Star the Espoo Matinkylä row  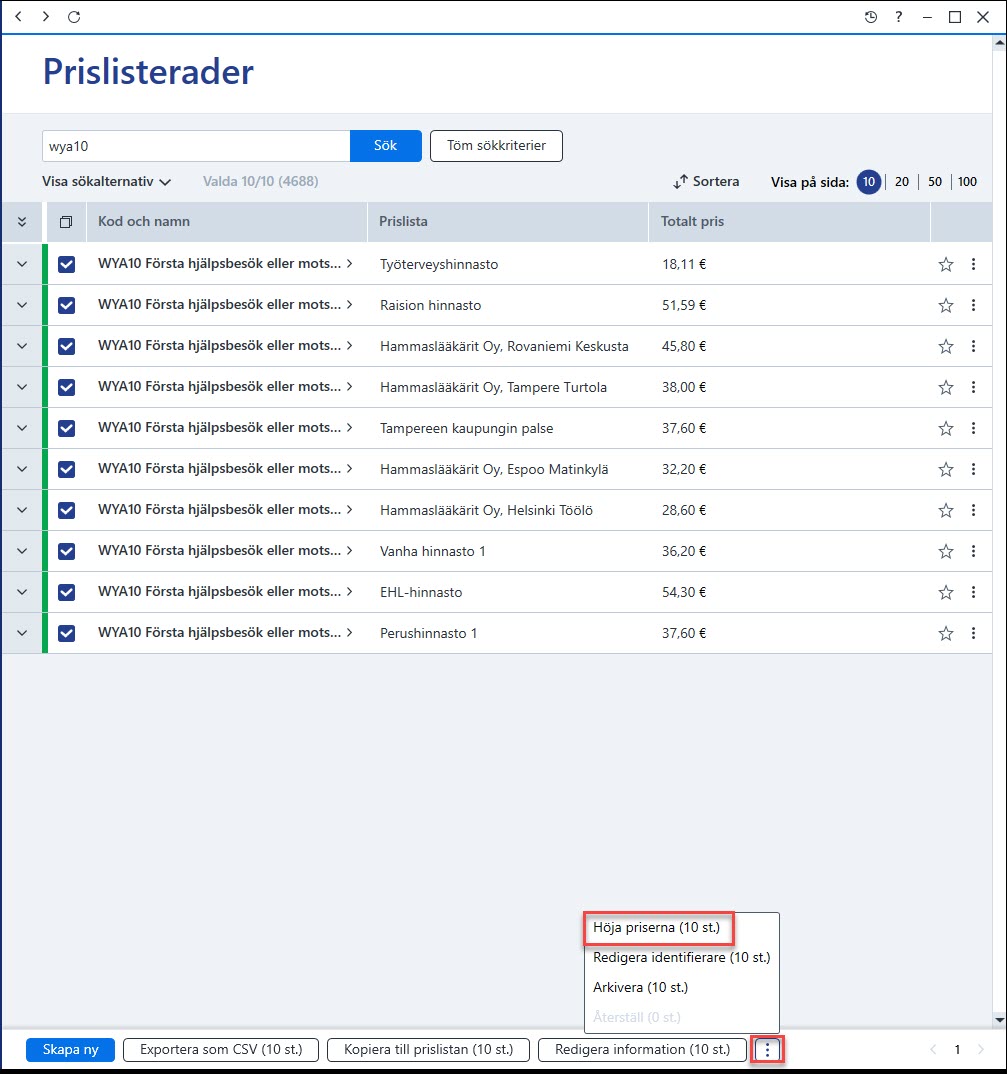(946, 469)
